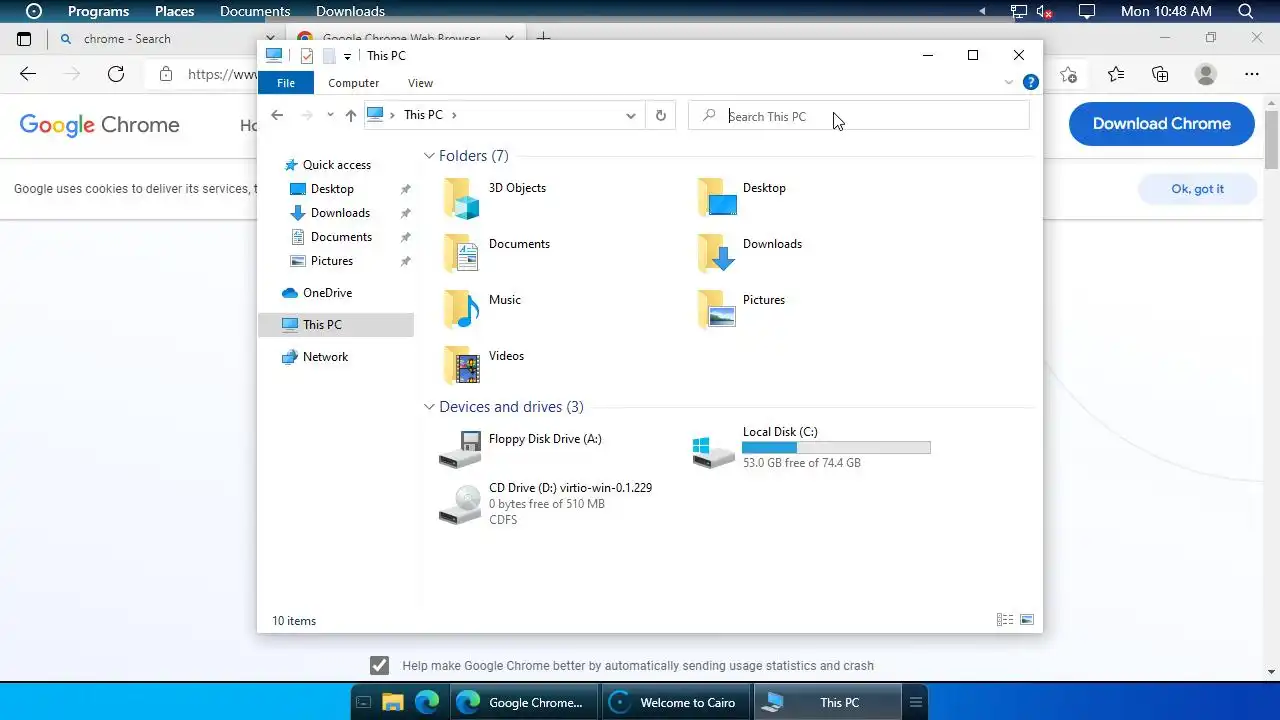The width and height of the screenshot is (1280, 720).
Task: Open Edge favorites star icon
Action: [1116, 74]
